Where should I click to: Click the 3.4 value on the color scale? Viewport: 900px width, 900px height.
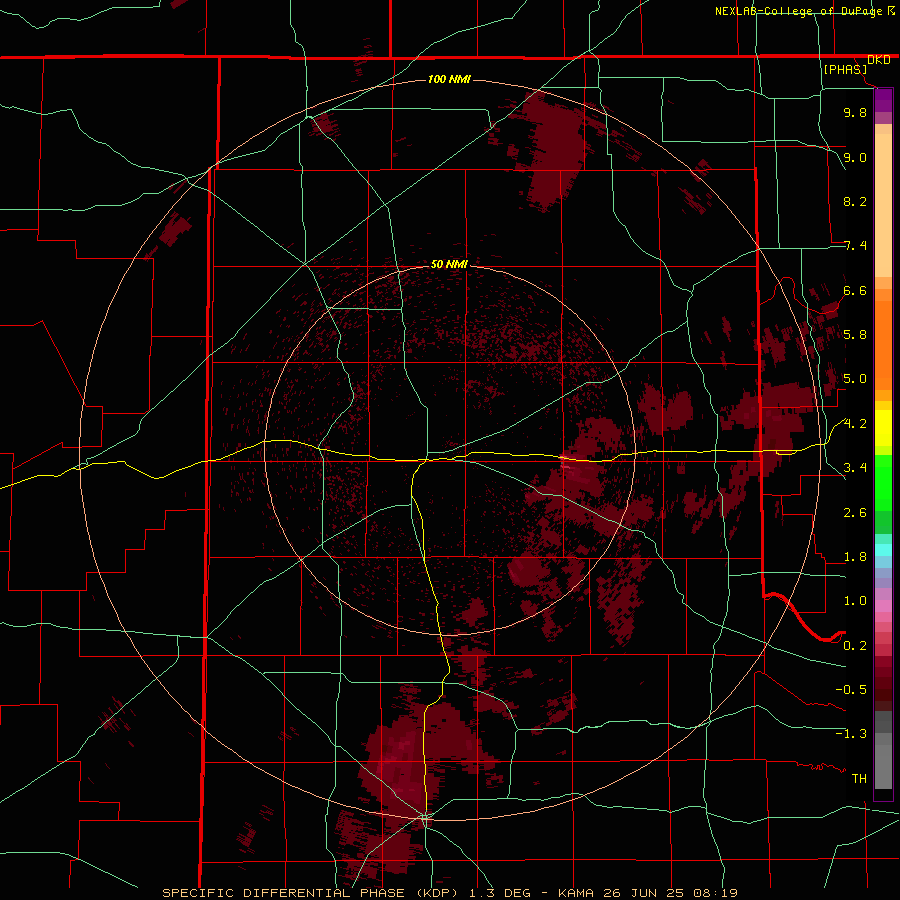pyautogui.click(x=855, y=468)
